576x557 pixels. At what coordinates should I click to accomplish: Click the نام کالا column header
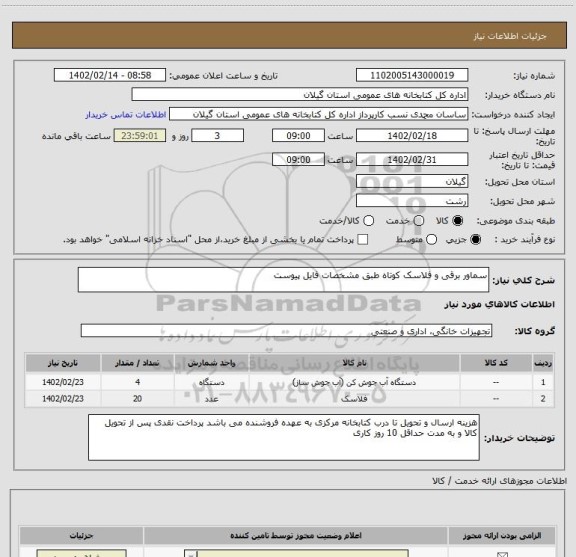point(354,363)
